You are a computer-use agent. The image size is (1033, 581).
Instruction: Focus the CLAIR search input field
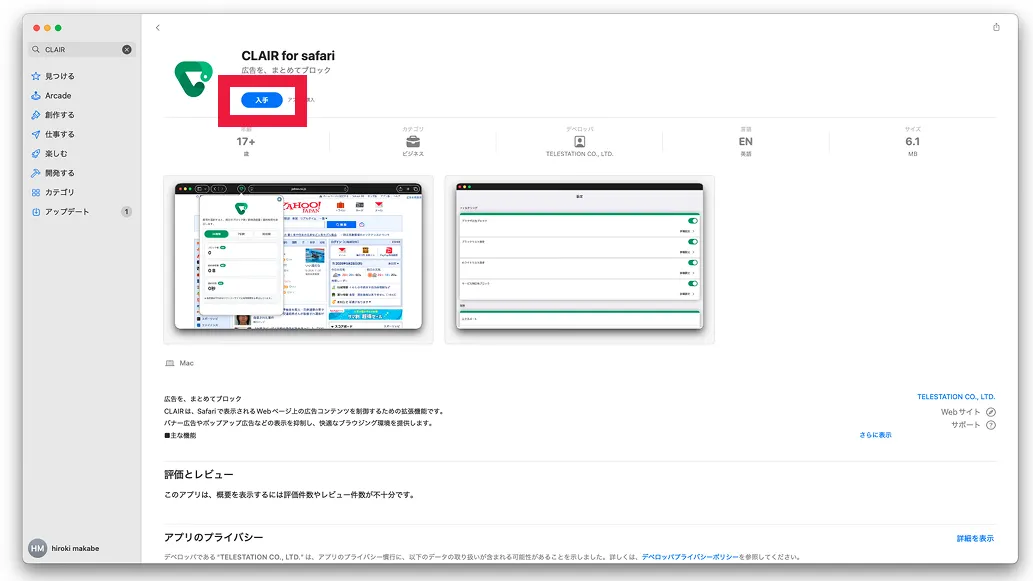[82, 49]
